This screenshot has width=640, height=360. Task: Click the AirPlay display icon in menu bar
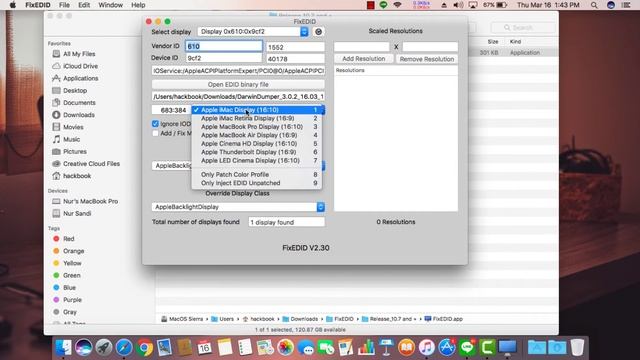click(473, 5)
